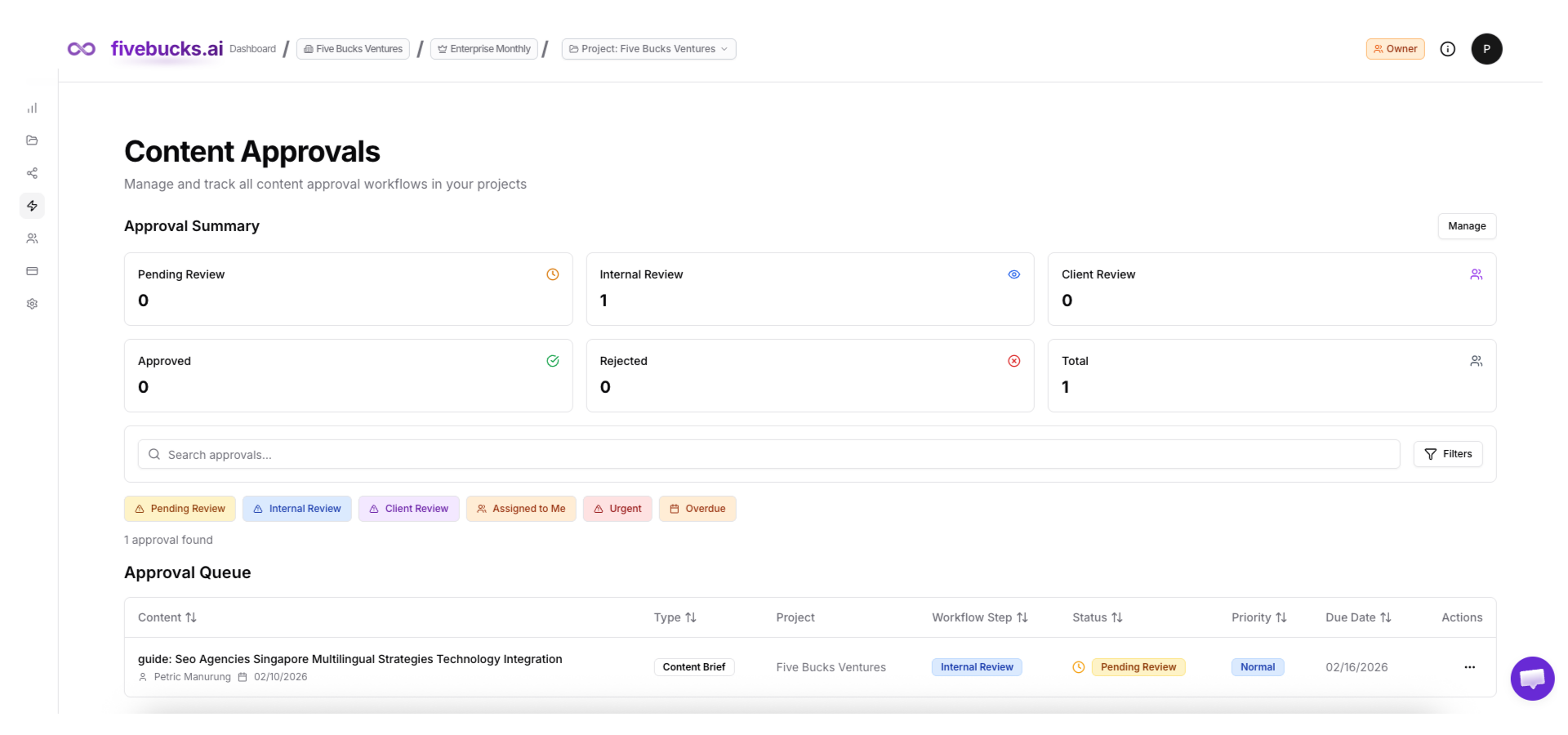Open the Filters panel
The height and width of the screenshot is (735, 1568).
click(x=1447, y=453)
